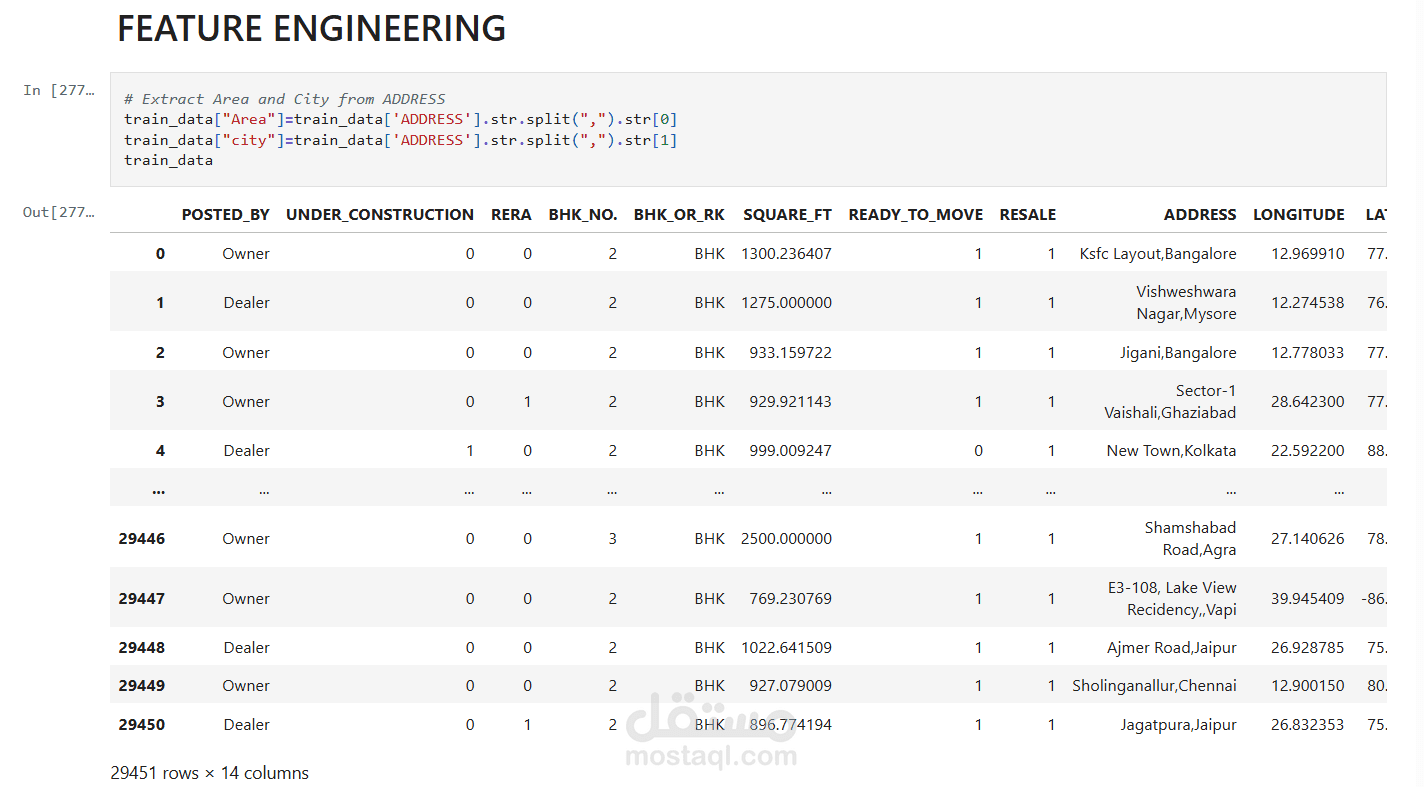Select the ADDRESS column header
This screenshot has width=1424, height=787.
tap(1200, 214)
